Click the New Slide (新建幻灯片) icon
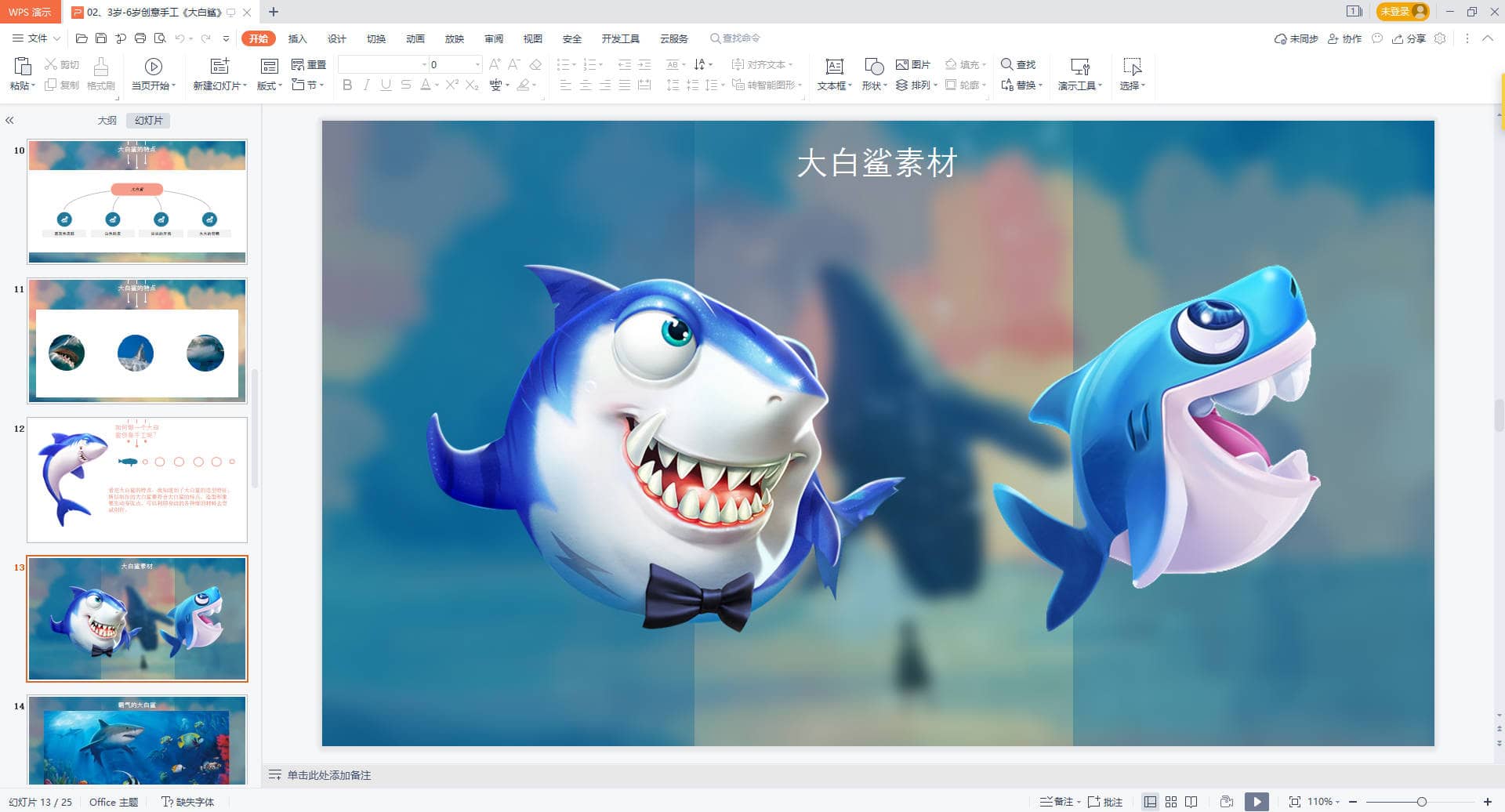The image size is (1505, 812). 220,66
